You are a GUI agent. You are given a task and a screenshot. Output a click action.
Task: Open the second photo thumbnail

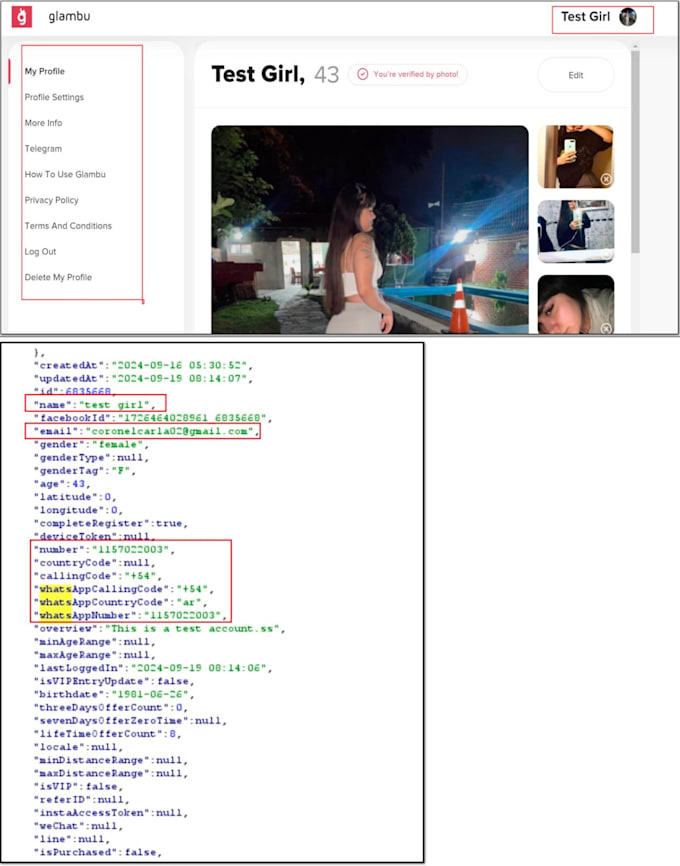pos(576,231)
